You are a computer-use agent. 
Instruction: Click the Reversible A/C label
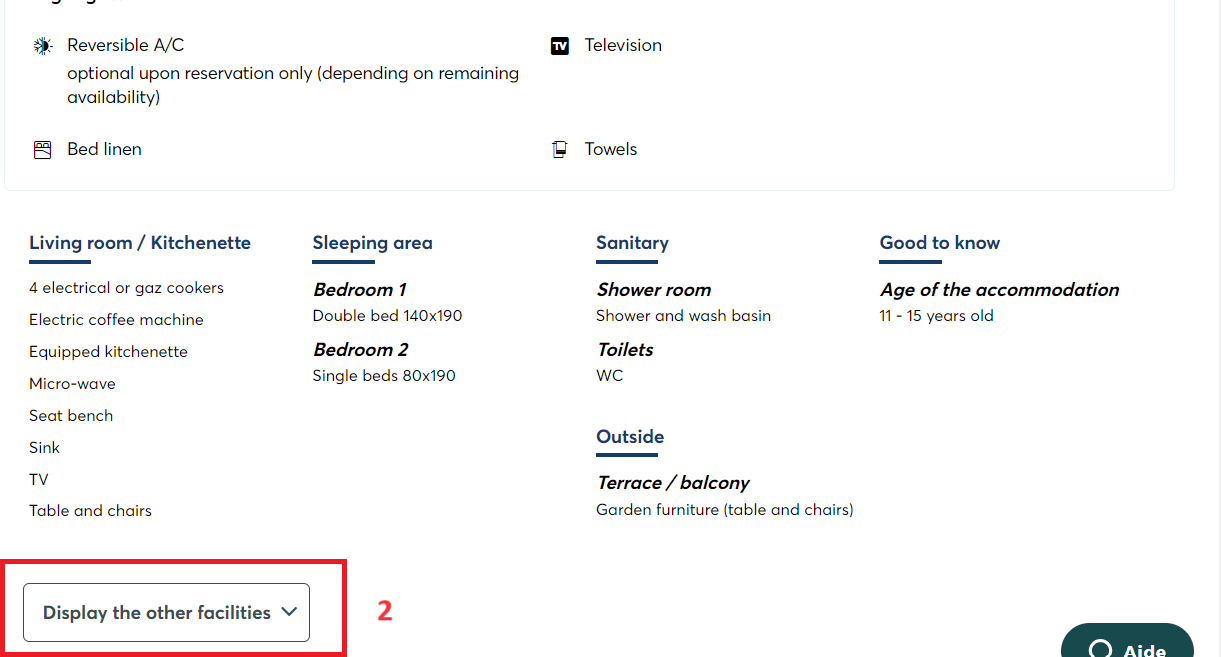[126, 46]
